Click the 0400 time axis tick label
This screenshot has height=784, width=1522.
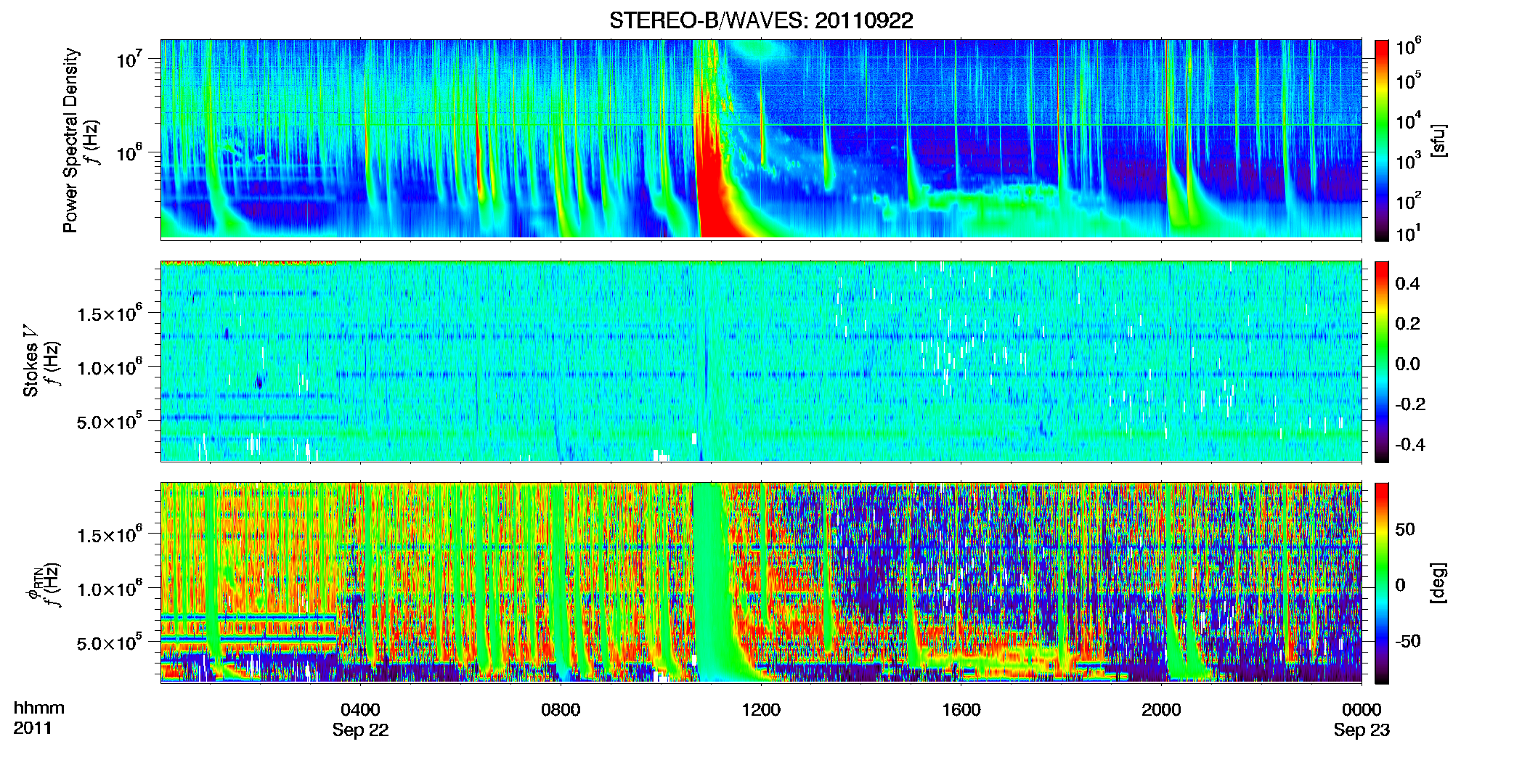[360, 710]
